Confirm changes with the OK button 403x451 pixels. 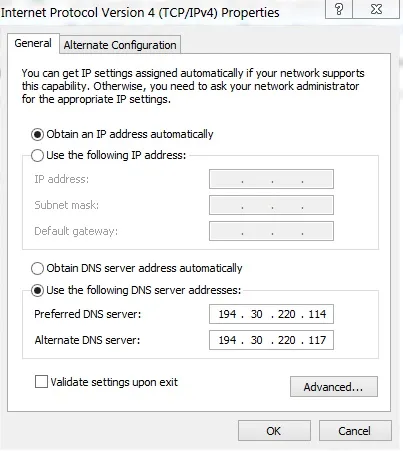point(274,431)
